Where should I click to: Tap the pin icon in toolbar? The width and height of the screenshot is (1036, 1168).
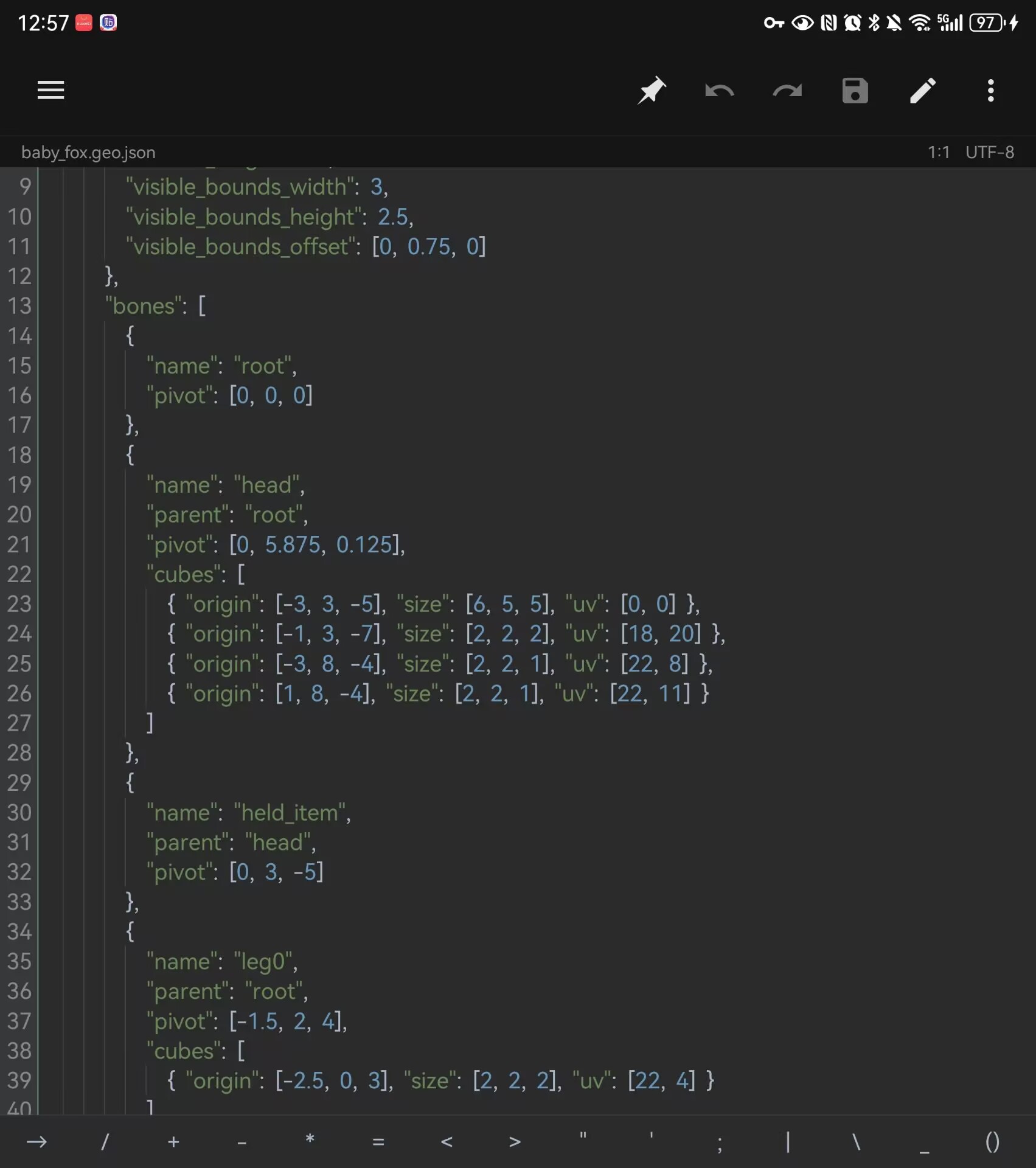pos(652,91)
